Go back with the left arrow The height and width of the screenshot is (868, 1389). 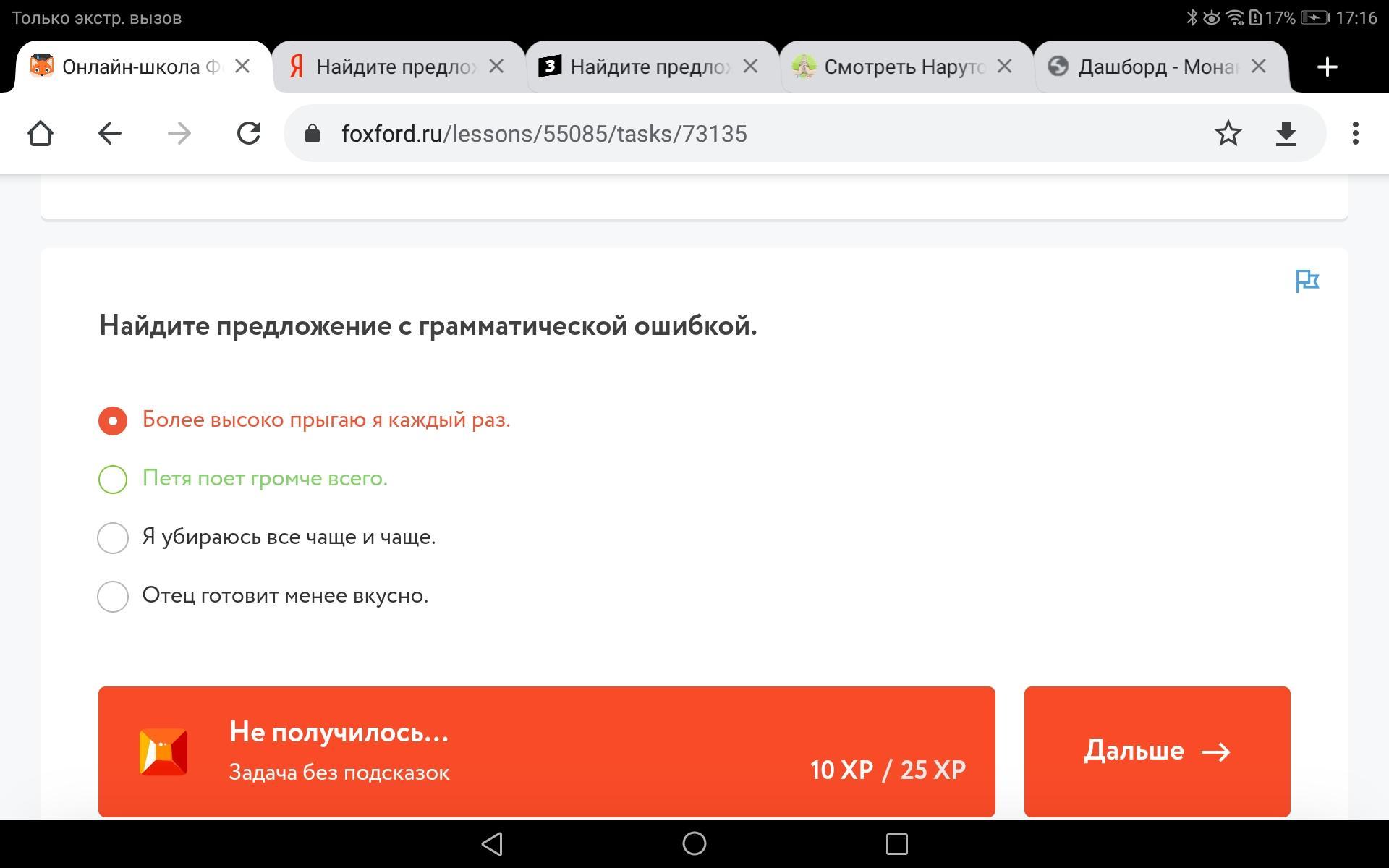tap(109, 133)
